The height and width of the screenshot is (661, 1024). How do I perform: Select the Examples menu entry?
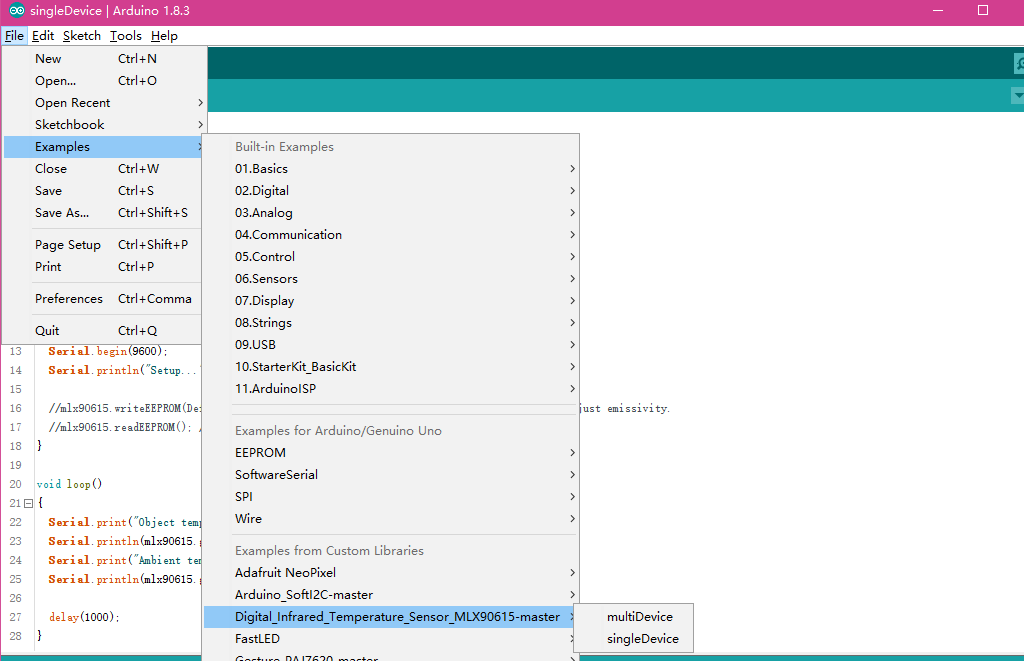[103, 147]
